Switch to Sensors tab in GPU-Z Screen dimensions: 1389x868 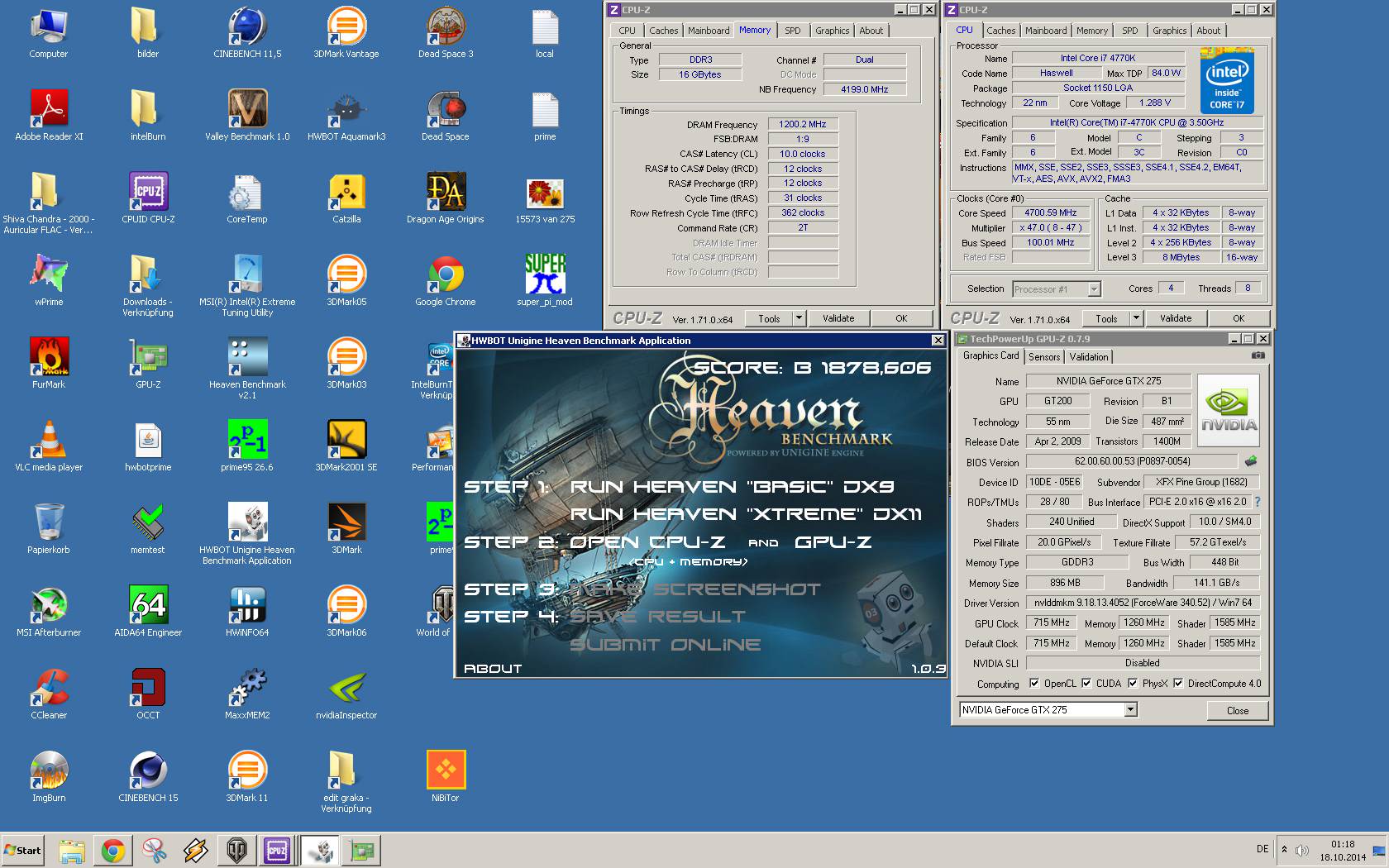coord(1044,357)
